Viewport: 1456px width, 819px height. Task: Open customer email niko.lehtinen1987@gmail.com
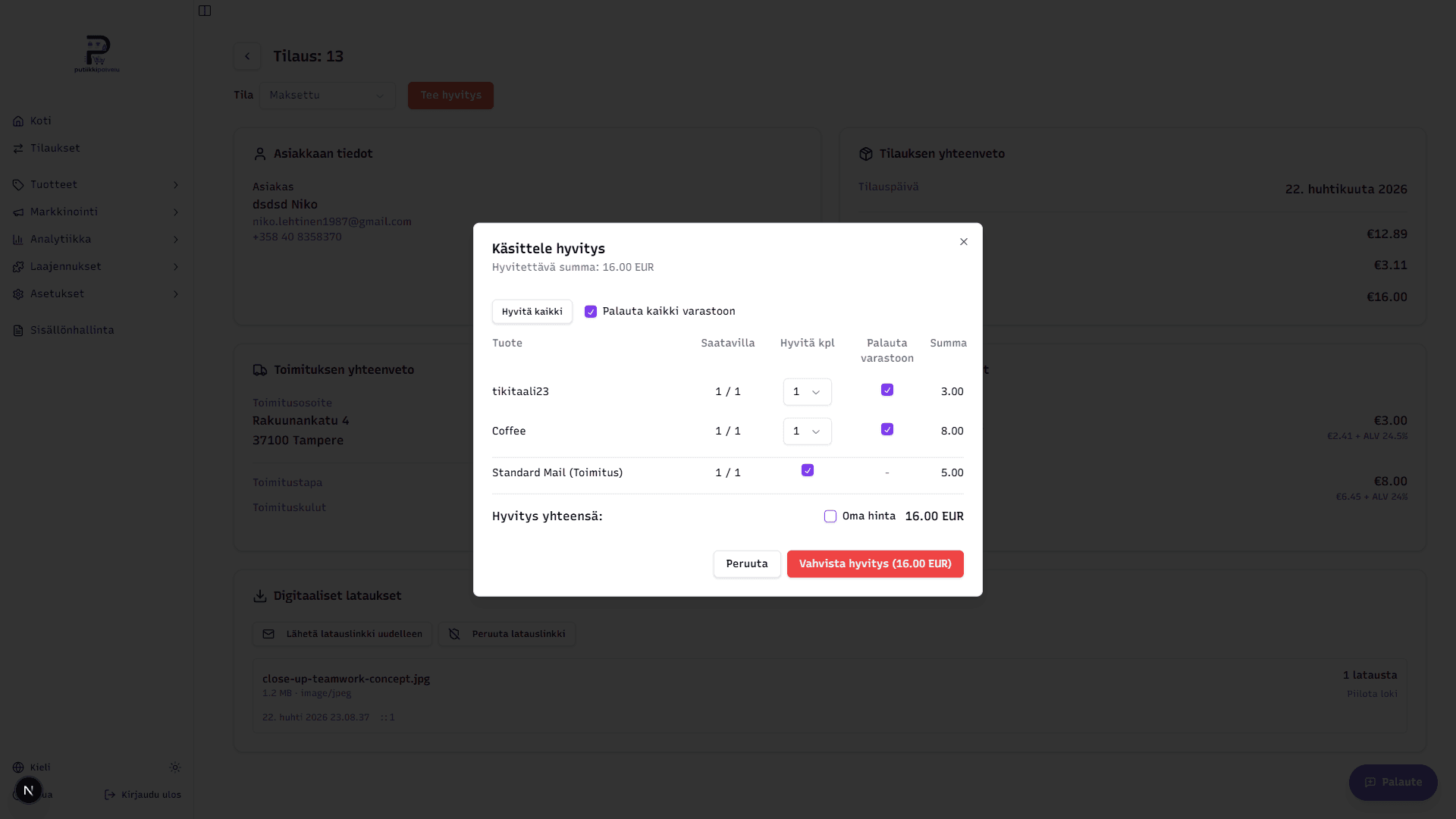(332, 222)
